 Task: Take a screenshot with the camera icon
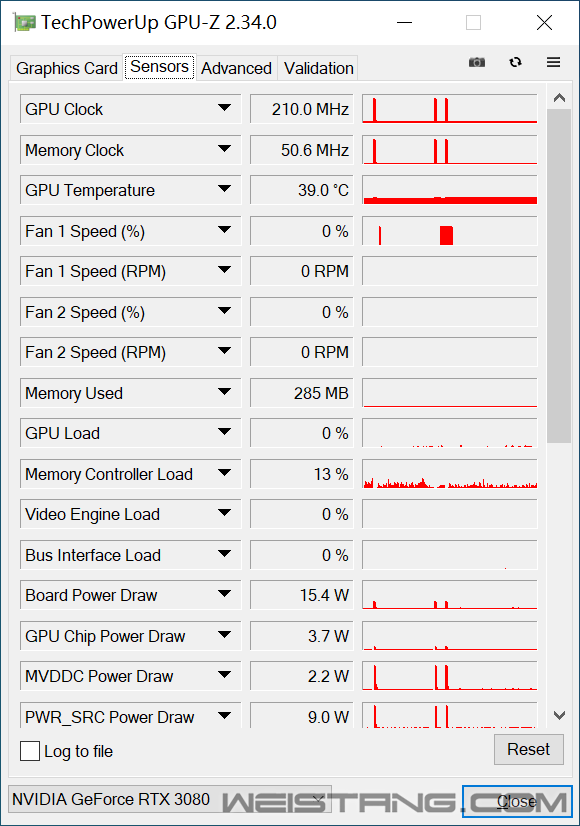477,62
